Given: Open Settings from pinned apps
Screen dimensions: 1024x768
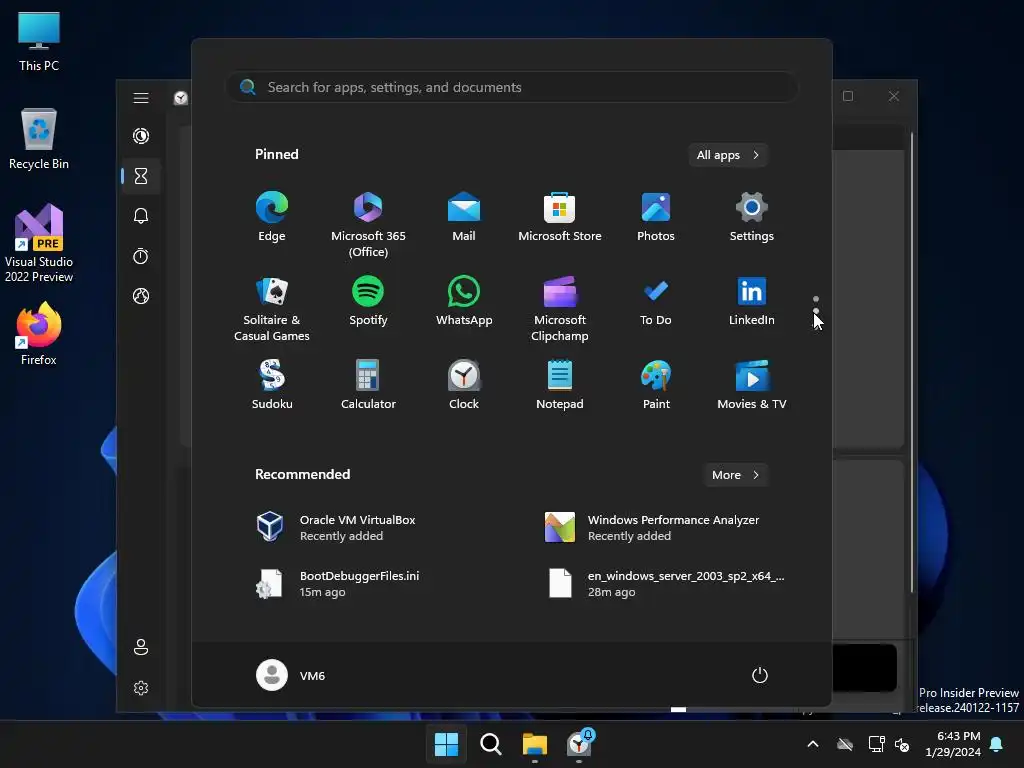Looking at the screenshot, I should [x=752, y=217].
